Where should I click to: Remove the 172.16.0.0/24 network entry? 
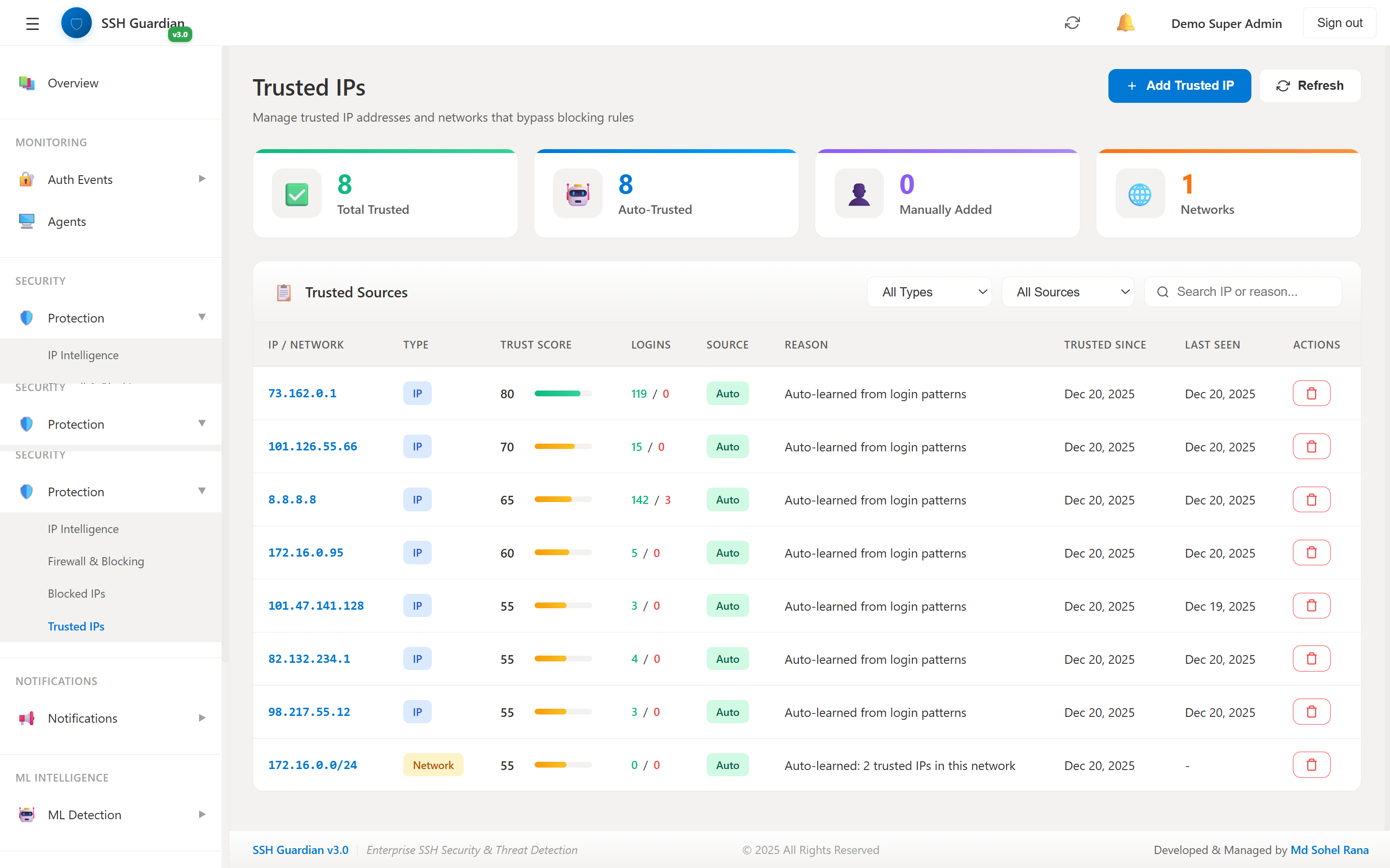pos(1311,765)
